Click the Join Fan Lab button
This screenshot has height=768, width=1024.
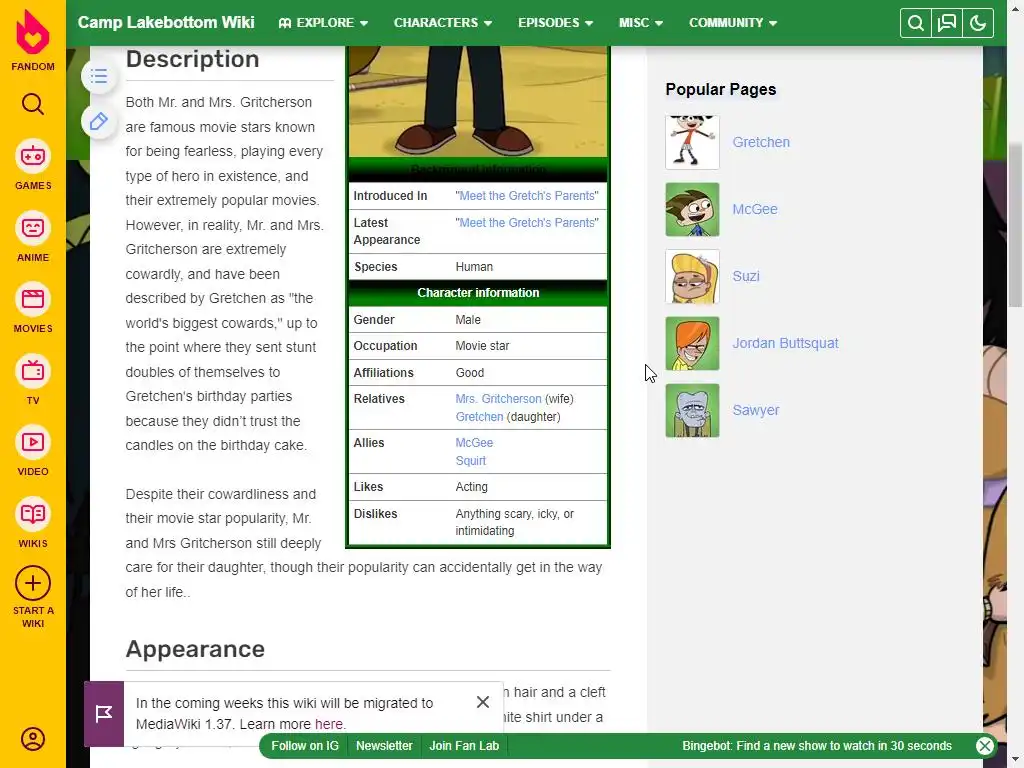click(x=464, y=746)
